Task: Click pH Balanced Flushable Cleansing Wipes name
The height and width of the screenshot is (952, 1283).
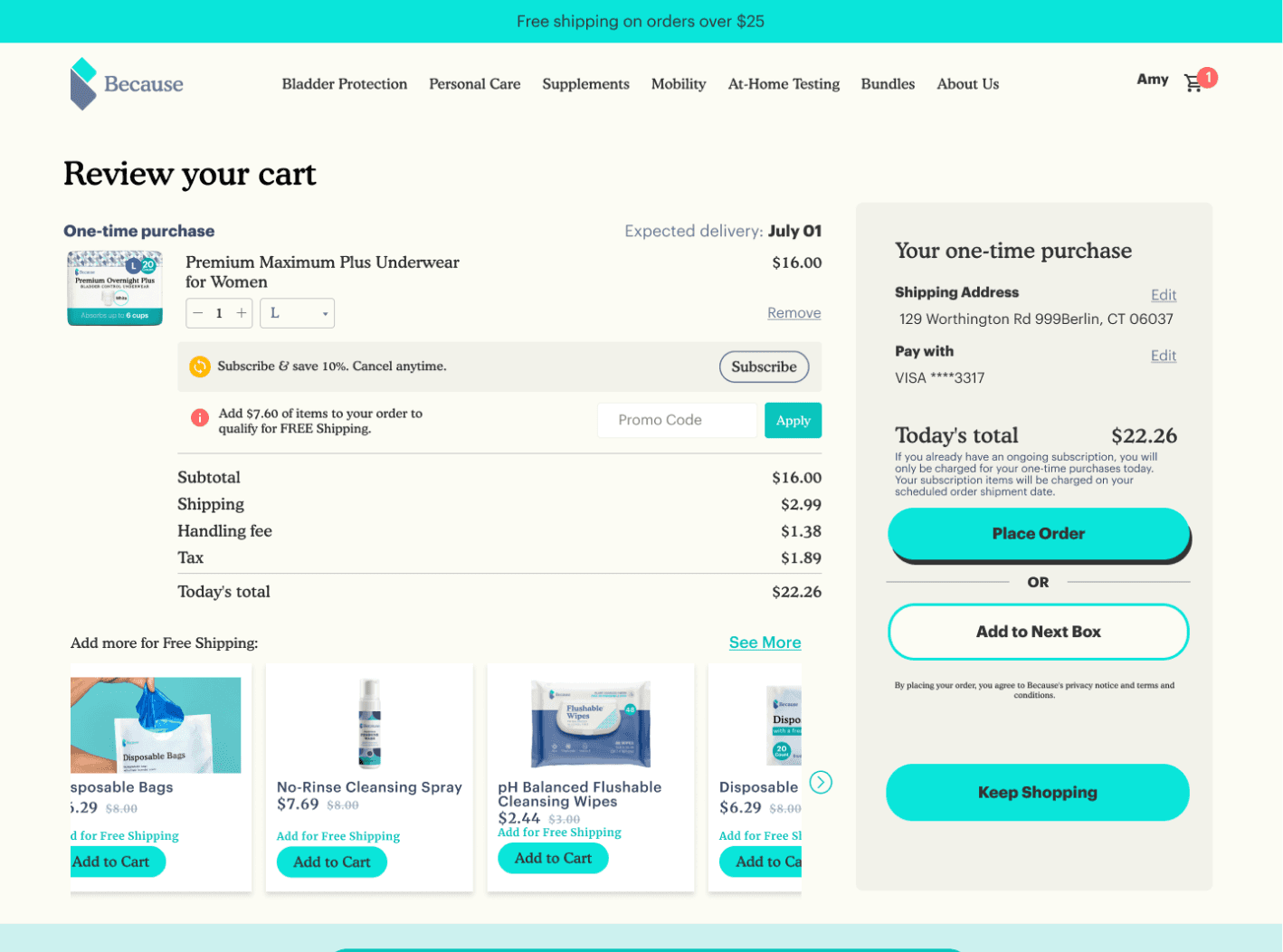Action: (579, 795)
